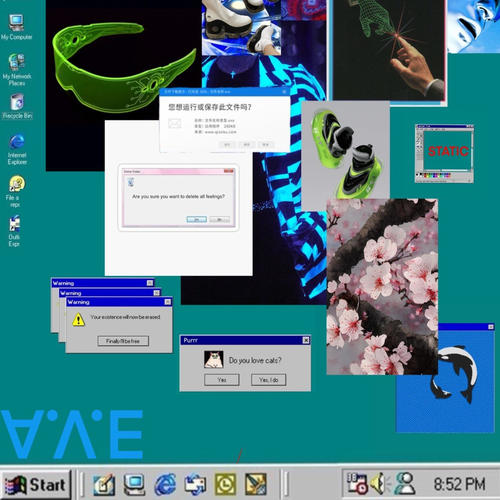Click the STATIC paint window thumbnail

tap(444, 153)
